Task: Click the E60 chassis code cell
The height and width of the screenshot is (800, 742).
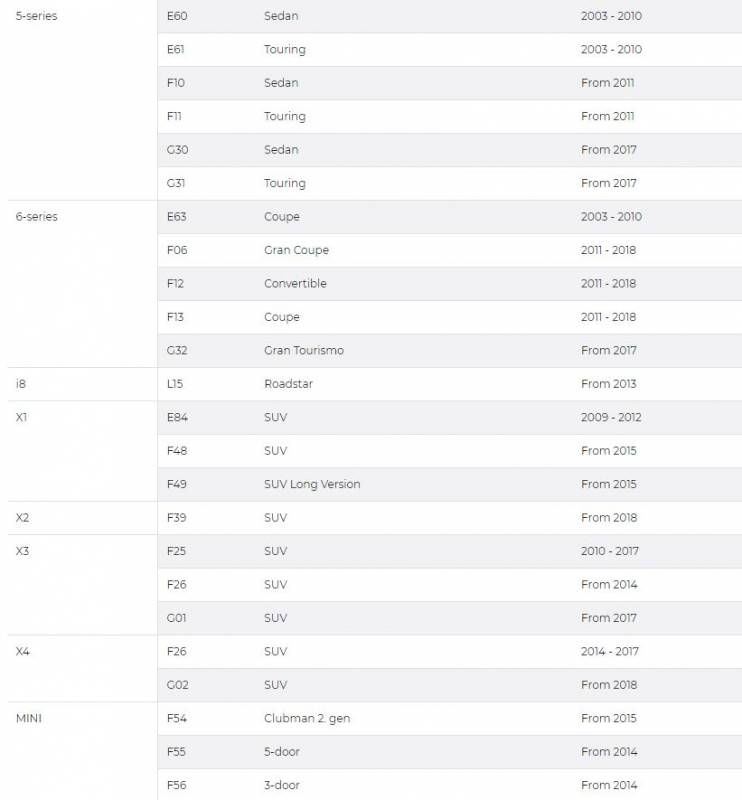Action: 177,16
